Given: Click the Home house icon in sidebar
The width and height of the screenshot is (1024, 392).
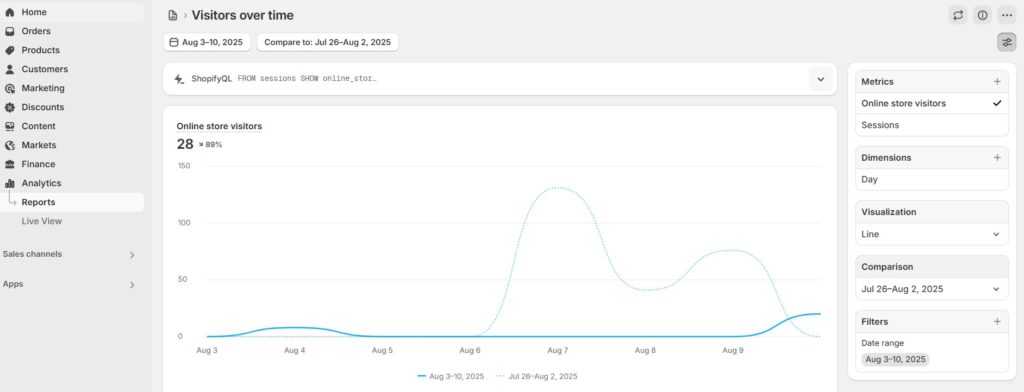Looking at the screenshot, I should click(x=10, y=12).
